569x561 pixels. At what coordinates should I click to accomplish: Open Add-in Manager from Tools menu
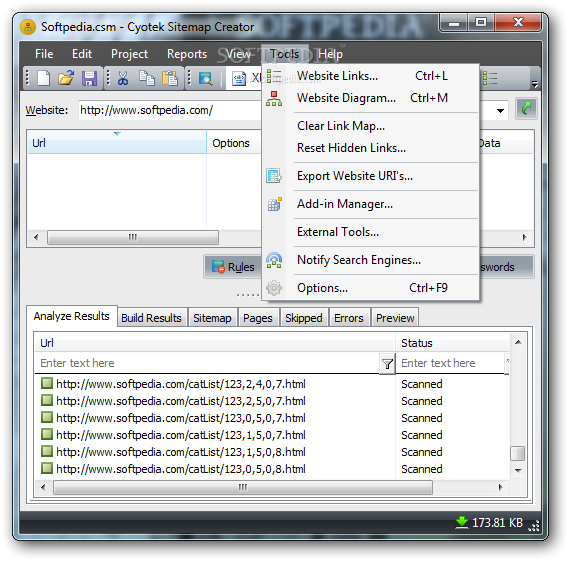point(370,204)
